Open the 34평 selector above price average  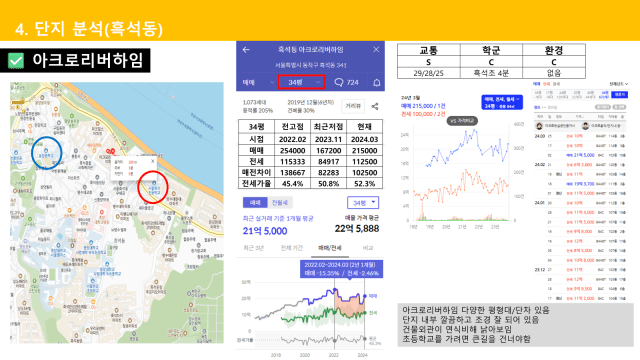pos(363,202)
